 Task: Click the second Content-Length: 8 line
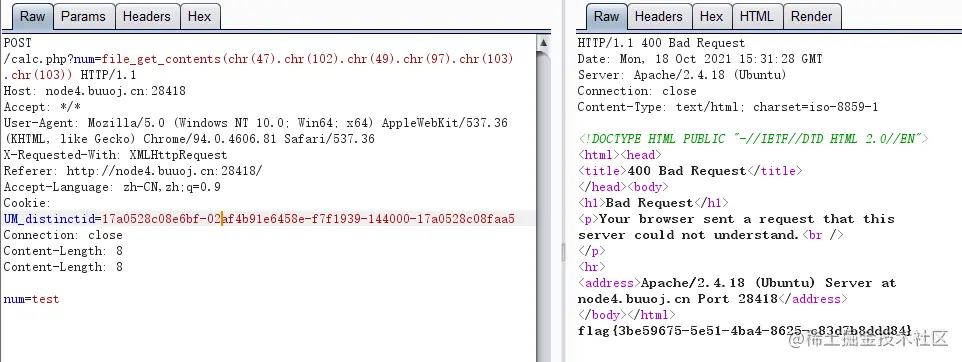pos(63,266)
